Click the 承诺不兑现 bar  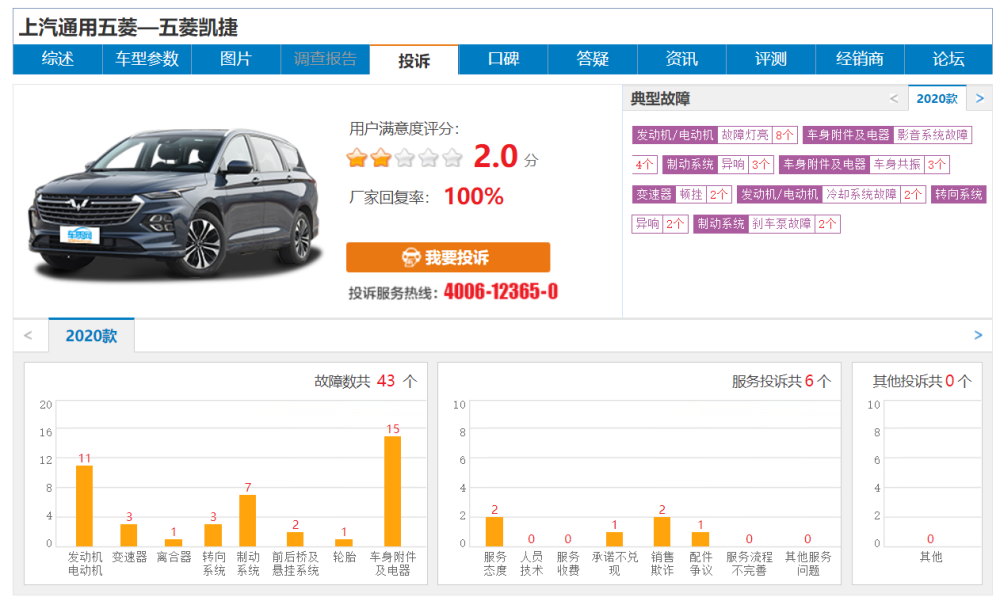point(614,538)
